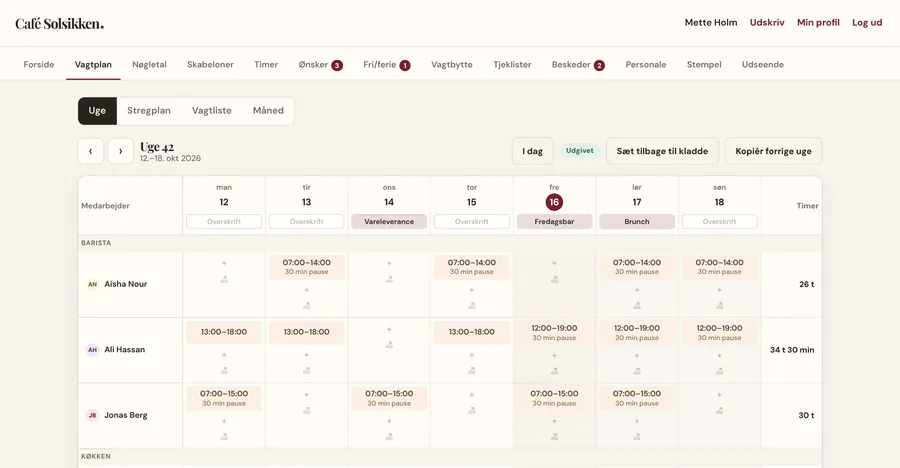The image size is (900, 468).
Task: Open the Vagtbytte tab
Action: pyautogui.click(x=452, y=64)
